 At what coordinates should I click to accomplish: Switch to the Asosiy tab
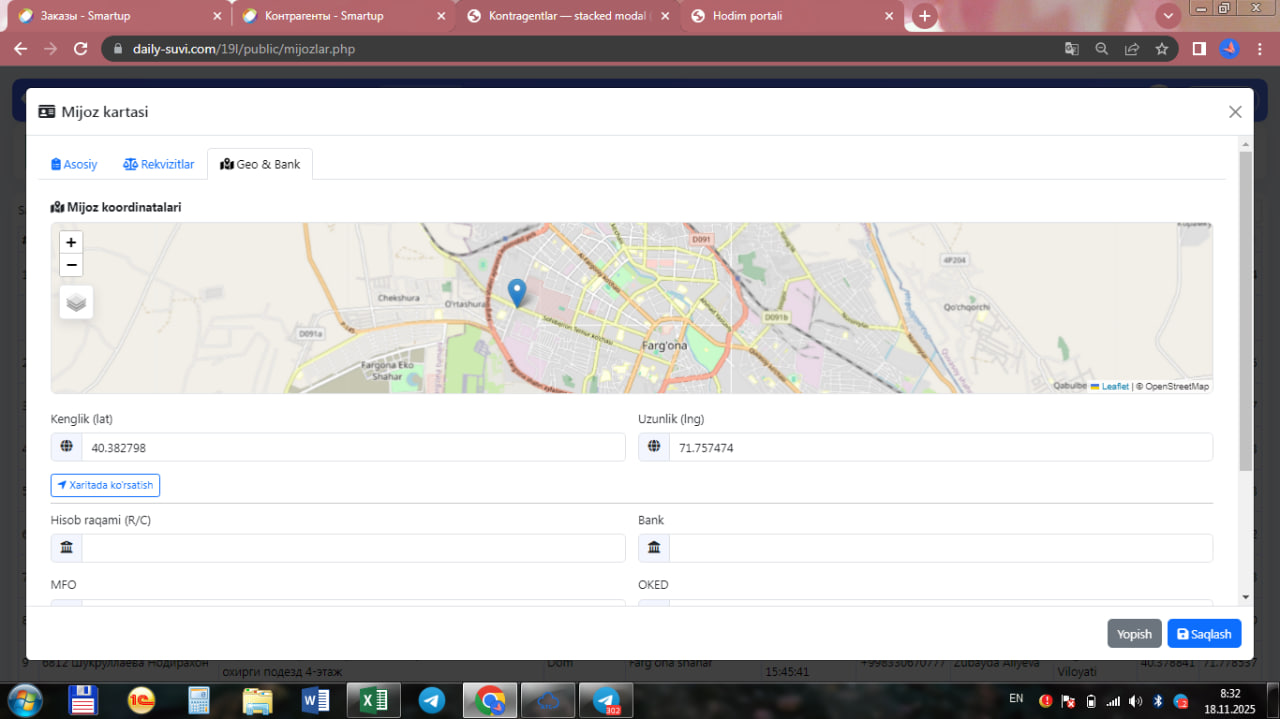pos(75,164)
